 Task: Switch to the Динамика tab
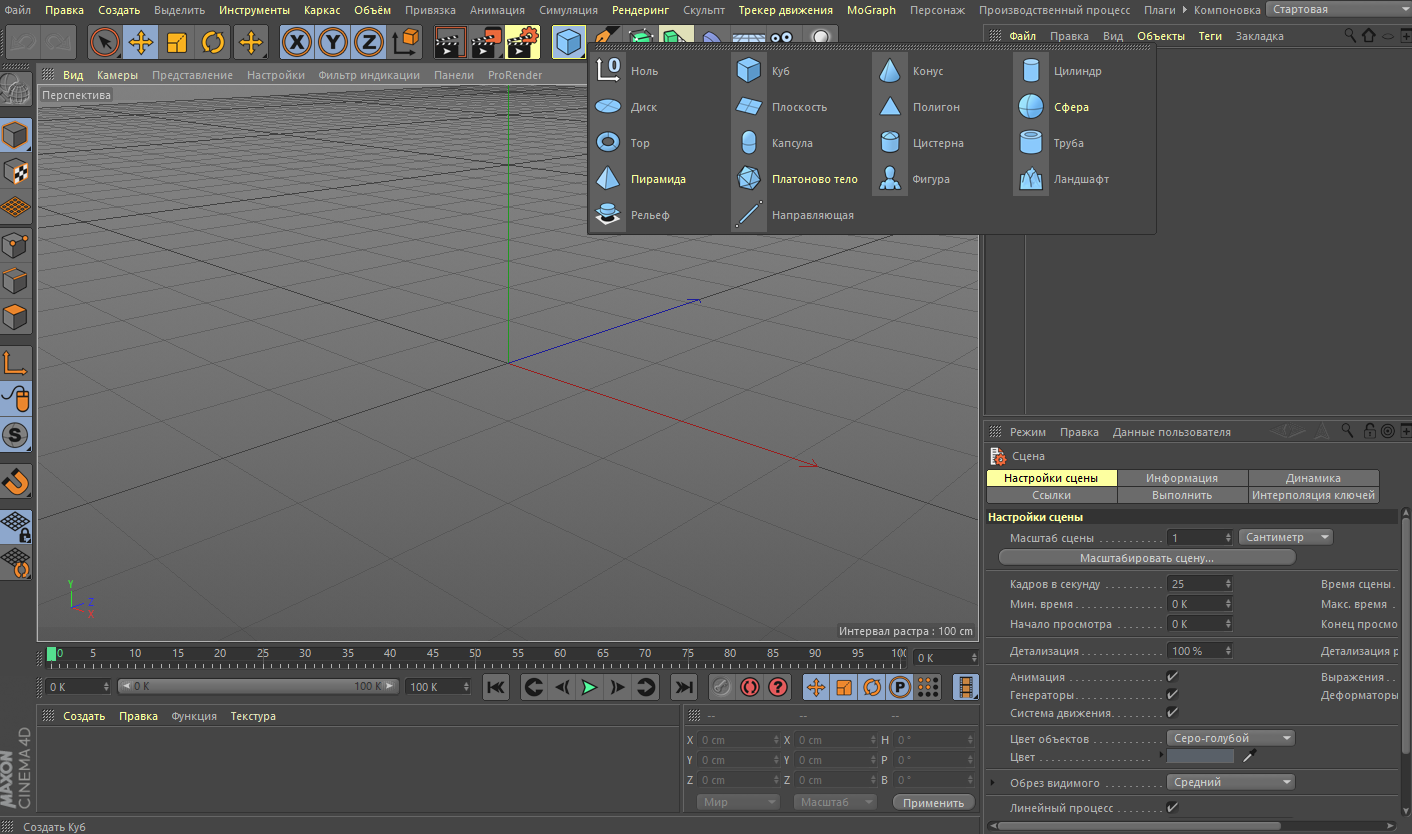(1313, 478)
